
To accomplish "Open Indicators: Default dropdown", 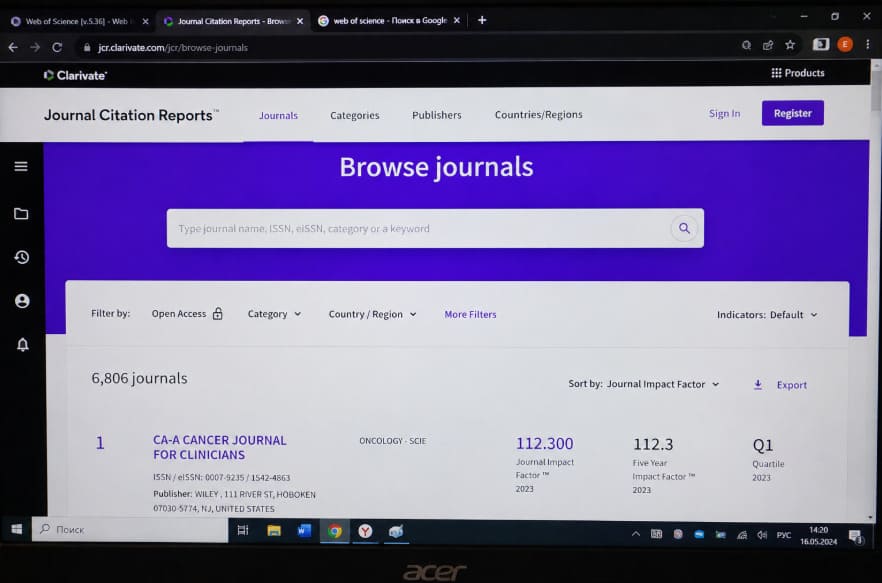I will [767, 315].
